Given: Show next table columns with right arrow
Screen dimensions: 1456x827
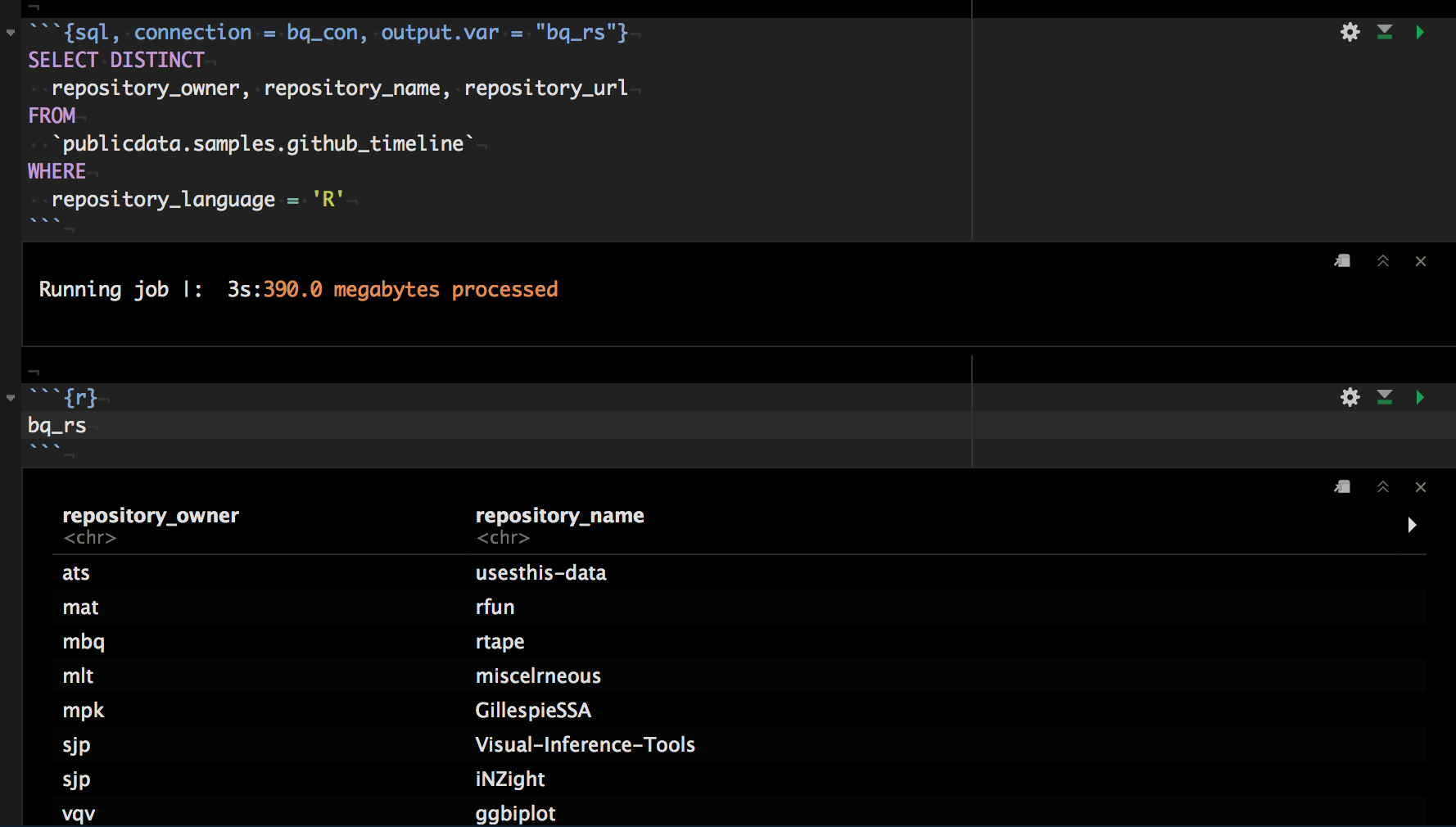Looking at the screenshot, I should pyautogui.click(x=1412, y=525).
